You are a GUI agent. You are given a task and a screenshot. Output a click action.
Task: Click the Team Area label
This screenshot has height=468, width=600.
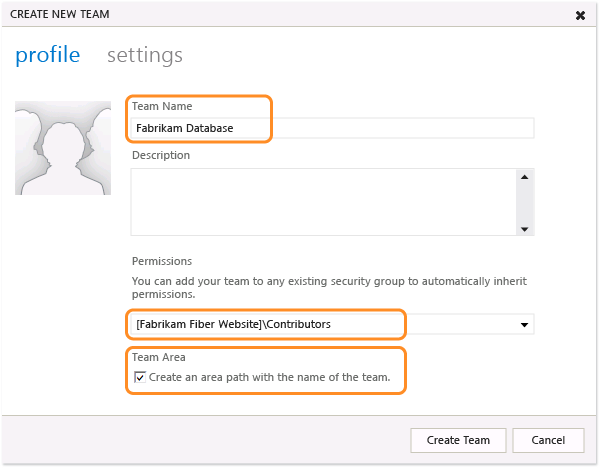point(158,356)
